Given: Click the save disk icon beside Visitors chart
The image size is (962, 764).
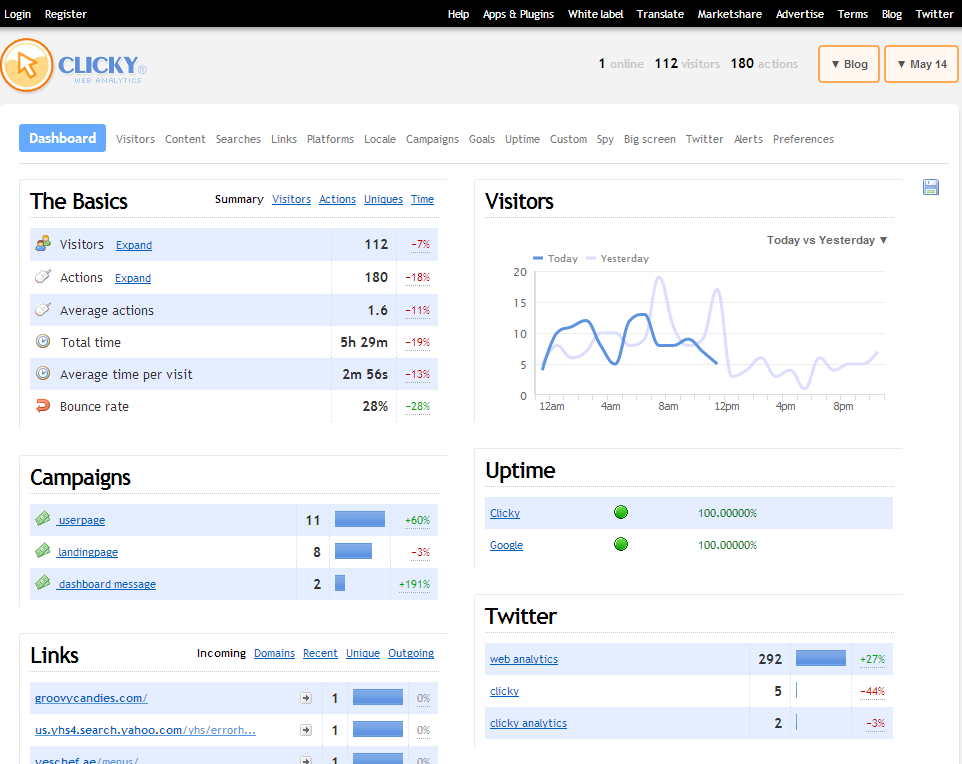Looking at the screenshot, I should click(x=931, y=187).
